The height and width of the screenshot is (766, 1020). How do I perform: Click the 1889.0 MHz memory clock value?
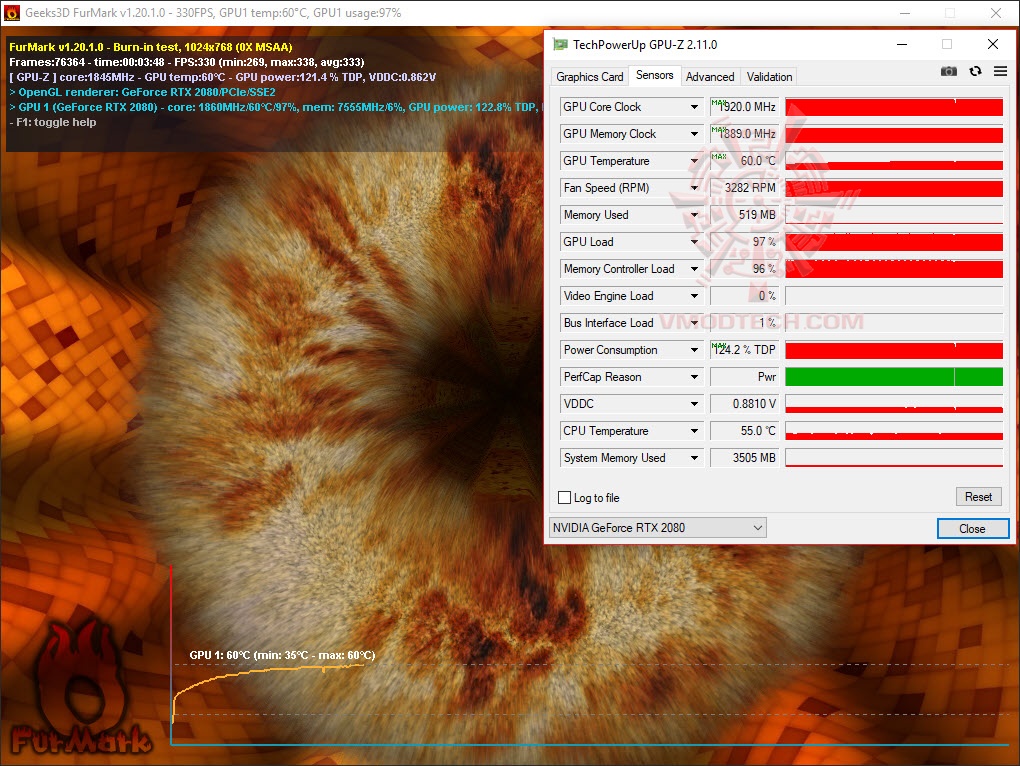tap(745, 134)
